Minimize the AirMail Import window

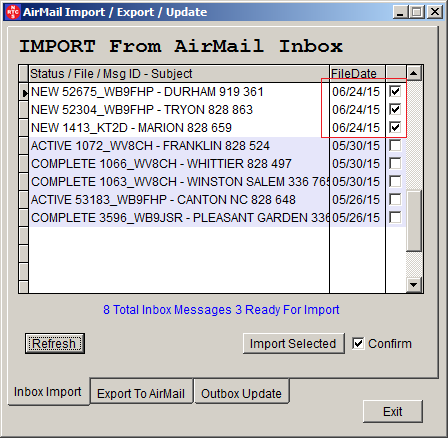400,12
